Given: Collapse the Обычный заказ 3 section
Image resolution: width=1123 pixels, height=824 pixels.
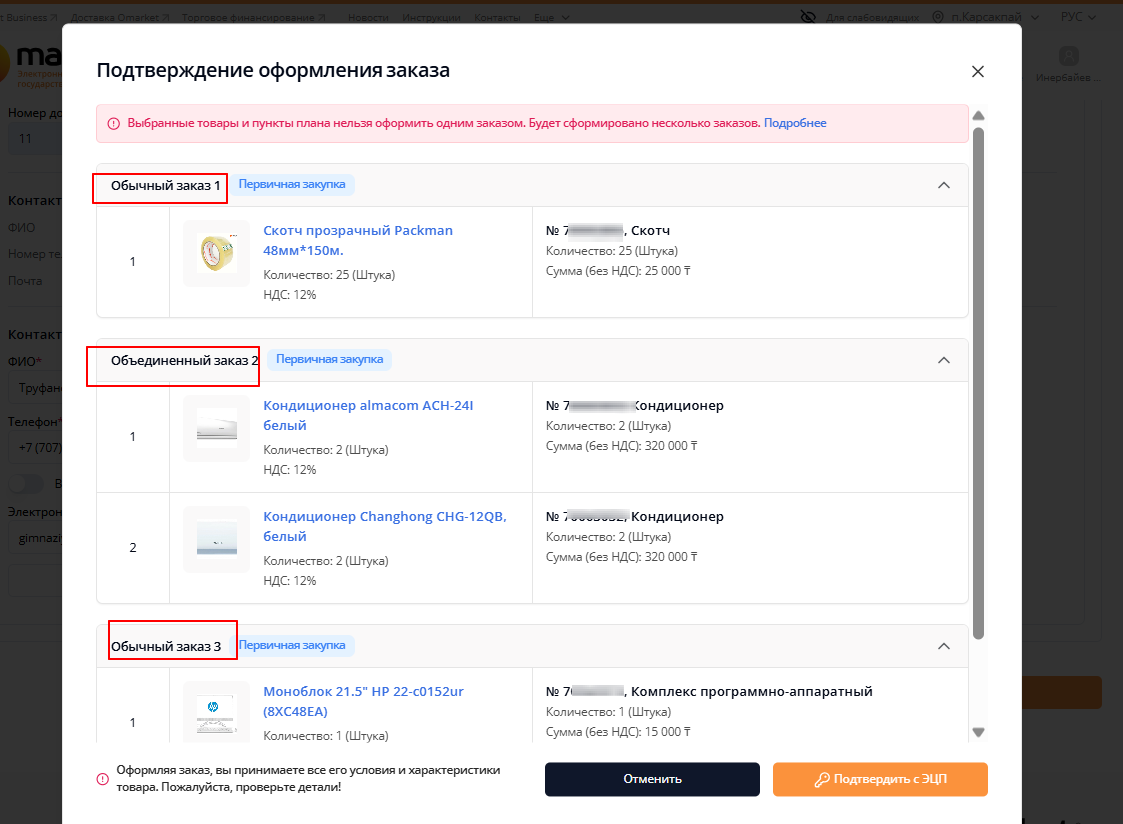Looking at the screenshot, I should 944,646.
